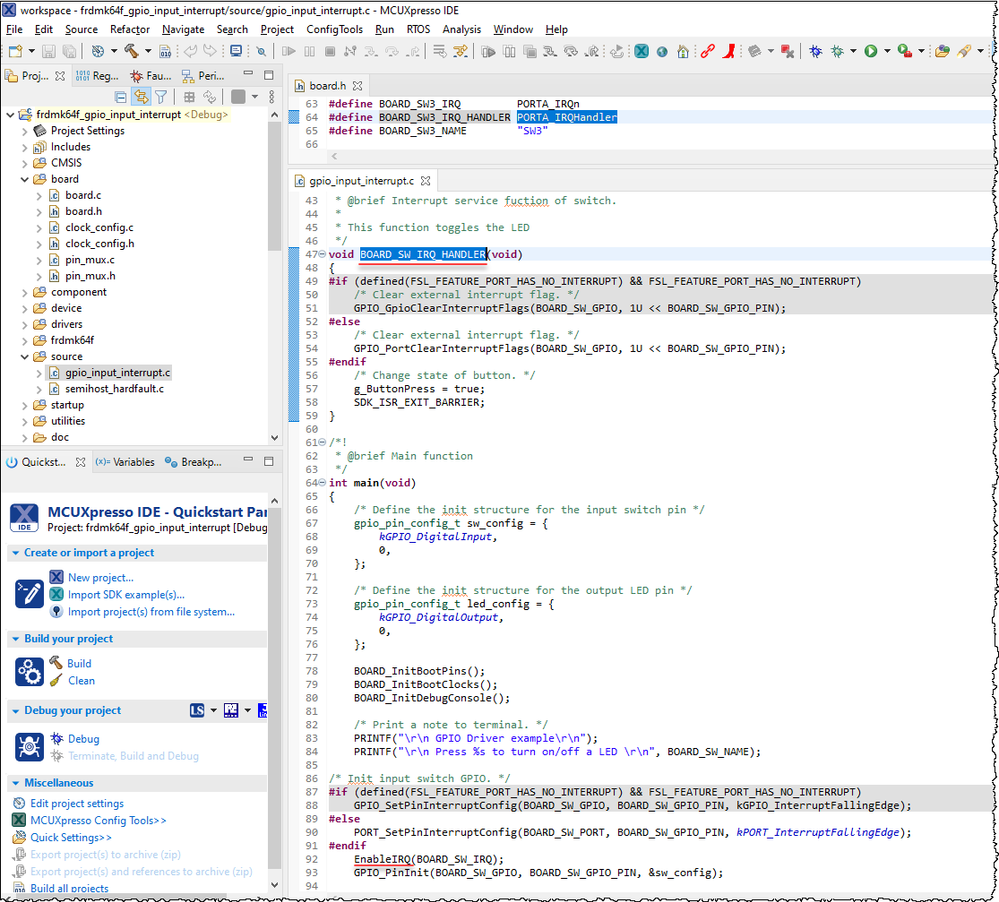999x902 pixels.
Task: Open the ConfigTools menu
Action: [334, 29]
